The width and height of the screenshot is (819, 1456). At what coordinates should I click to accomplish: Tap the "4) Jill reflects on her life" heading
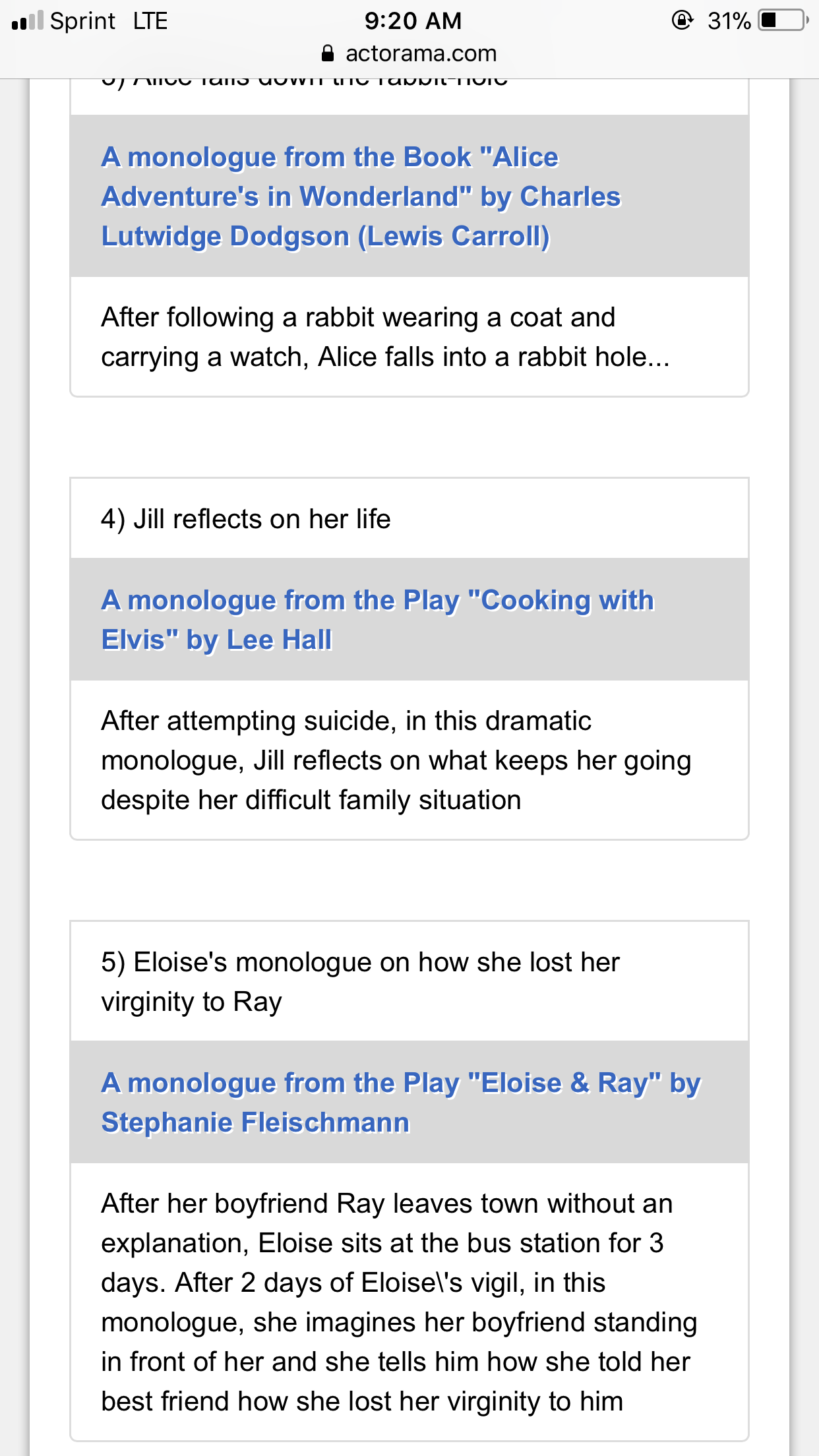tap(245, 520)
